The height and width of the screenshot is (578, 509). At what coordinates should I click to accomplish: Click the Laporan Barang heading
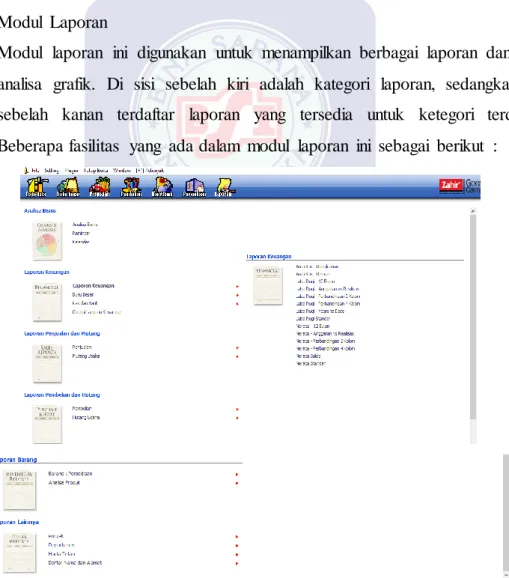[x=18, y=460]
